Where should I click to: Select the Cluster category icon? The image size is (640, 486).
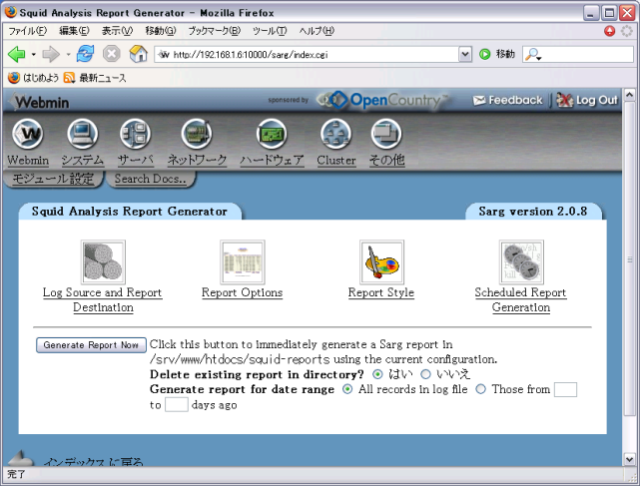point(336,134)
